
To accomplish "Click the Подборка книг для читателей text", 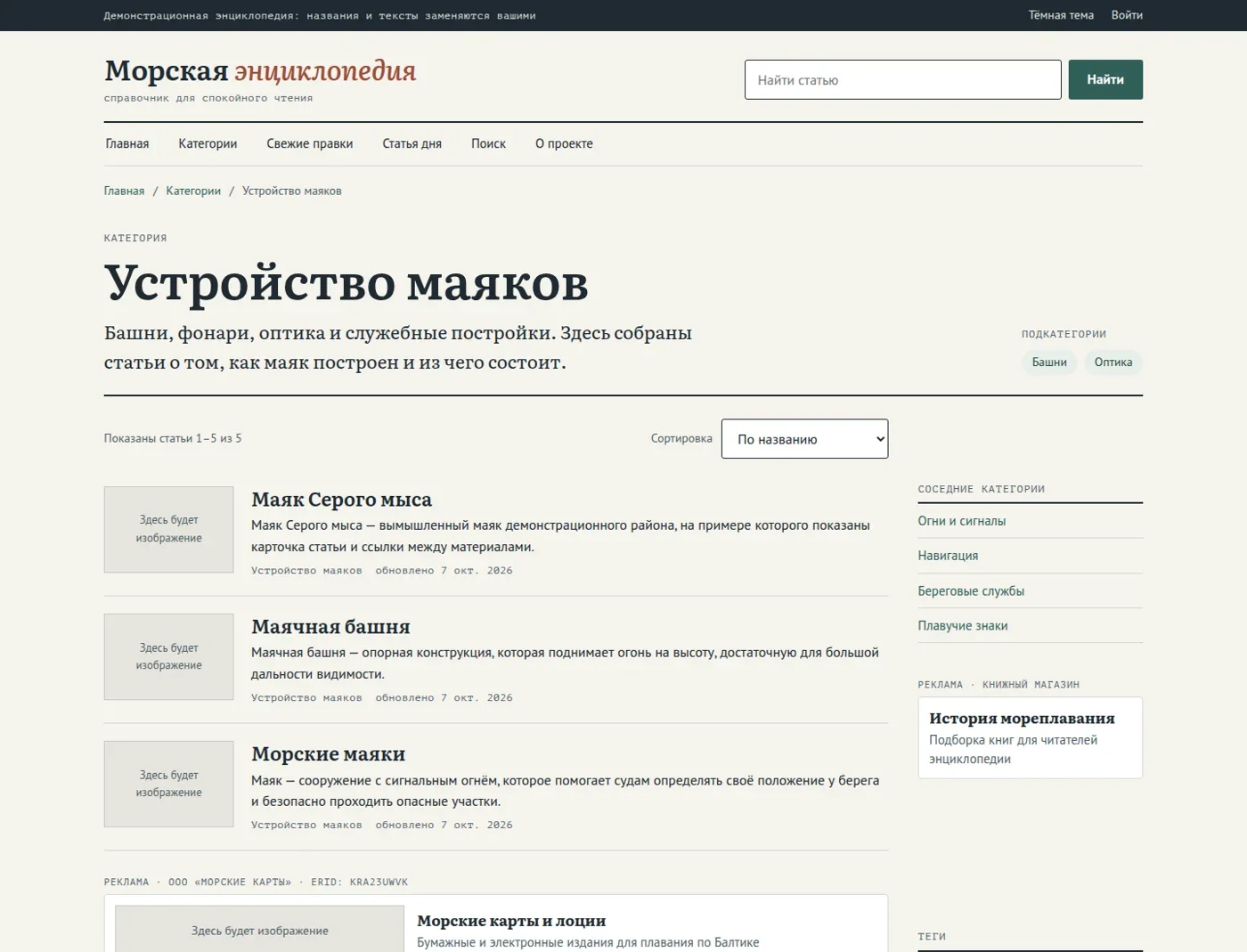I will [x=1013, y=750].
